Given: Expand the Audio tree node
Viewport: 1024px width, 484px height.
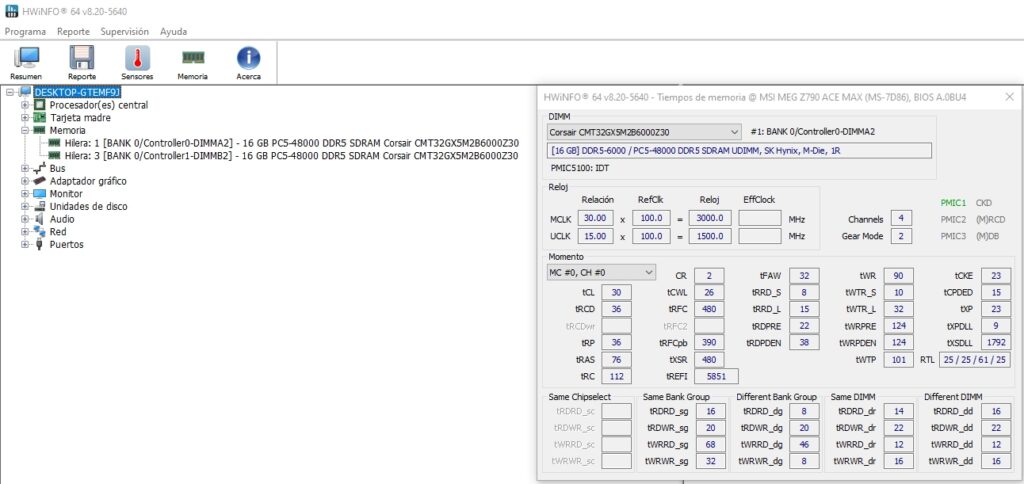Looking at the screenshot, I should point(25,219).
